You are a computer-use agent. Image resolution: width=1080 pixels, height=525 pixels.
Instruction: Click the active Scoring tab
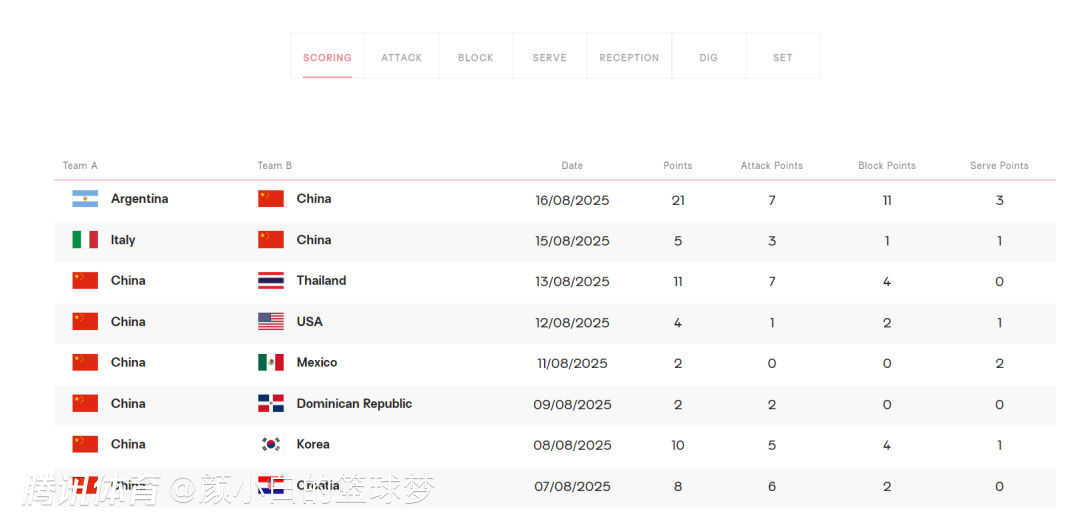point(327,58)
